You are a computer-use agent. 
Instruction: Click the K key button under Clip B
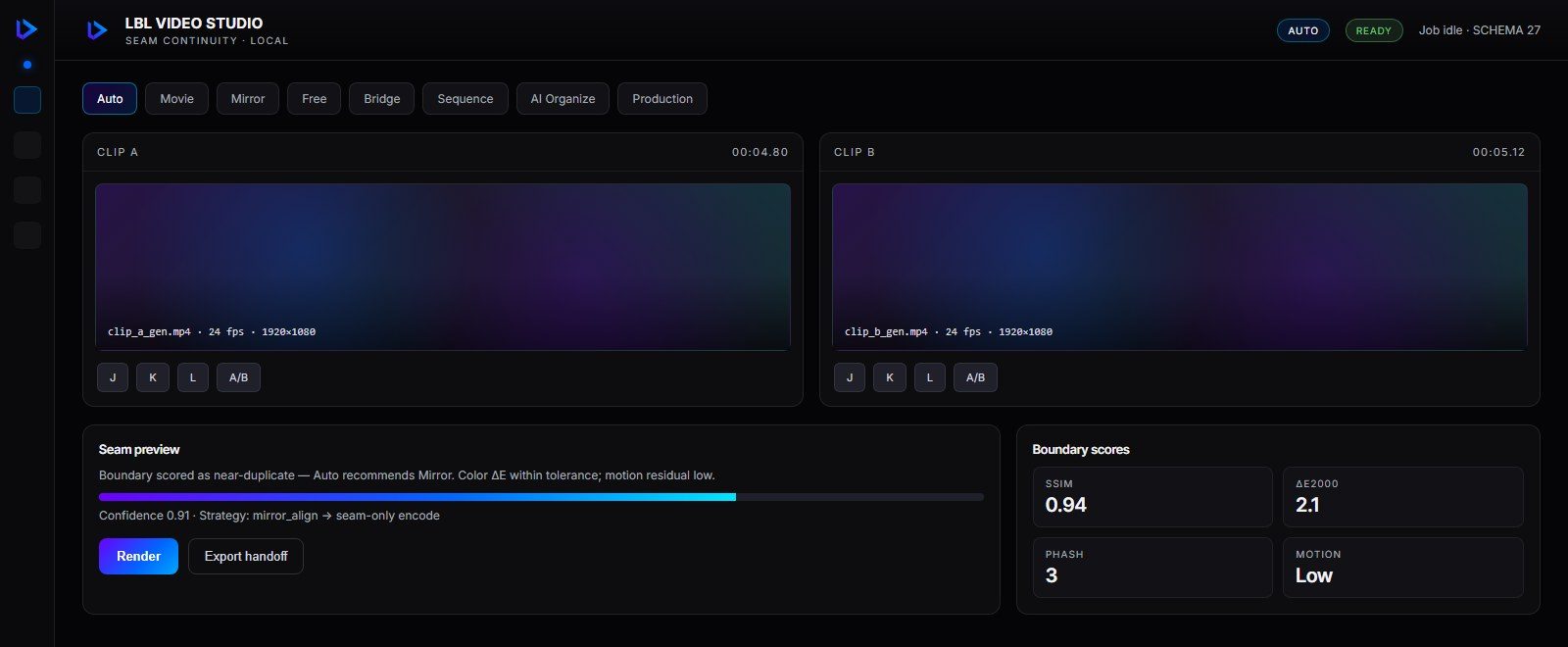click(x=890, y=377)
